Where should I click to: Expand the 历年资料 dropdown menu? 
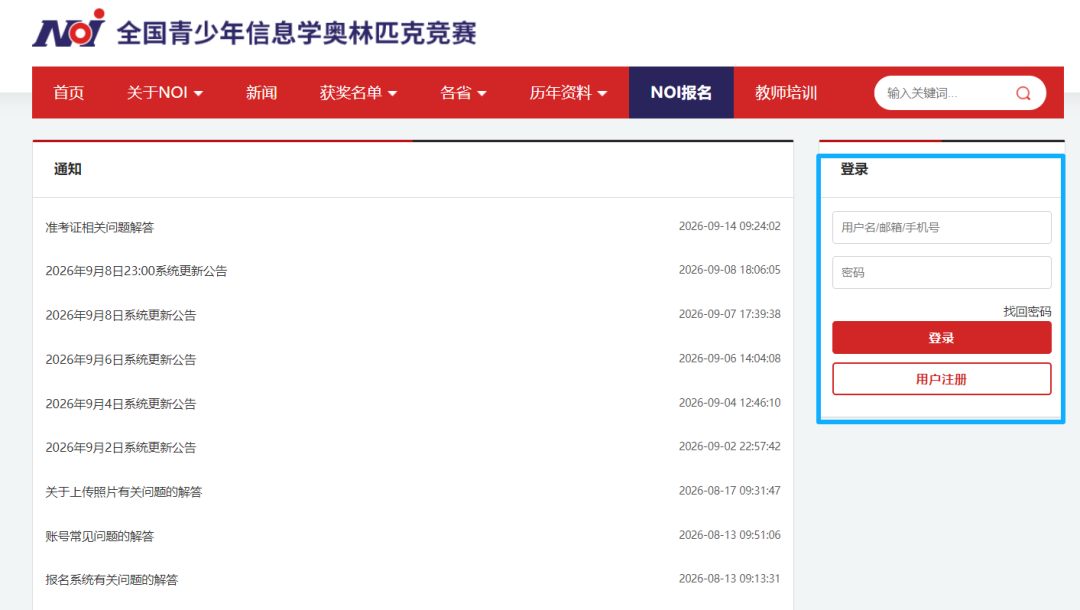pyautogui.click(x=568, y=92)
